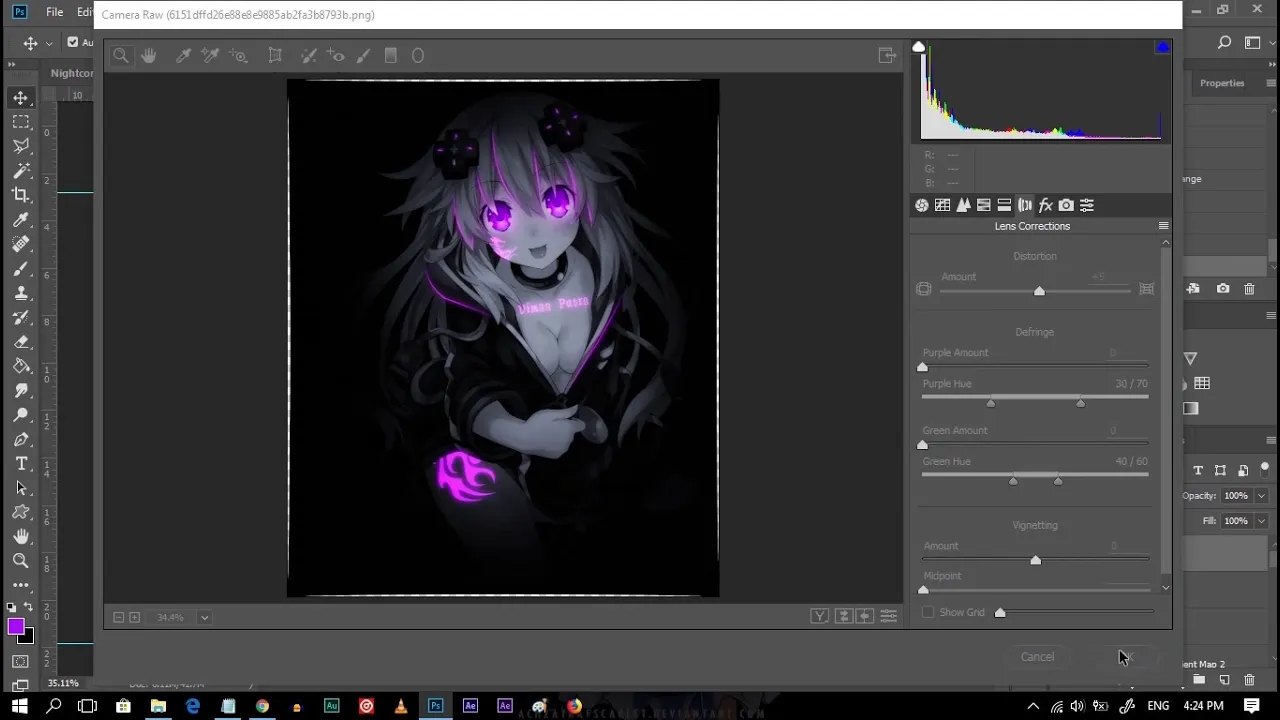
Task: Copy current settings to Before icon
Action: [865, 616]
